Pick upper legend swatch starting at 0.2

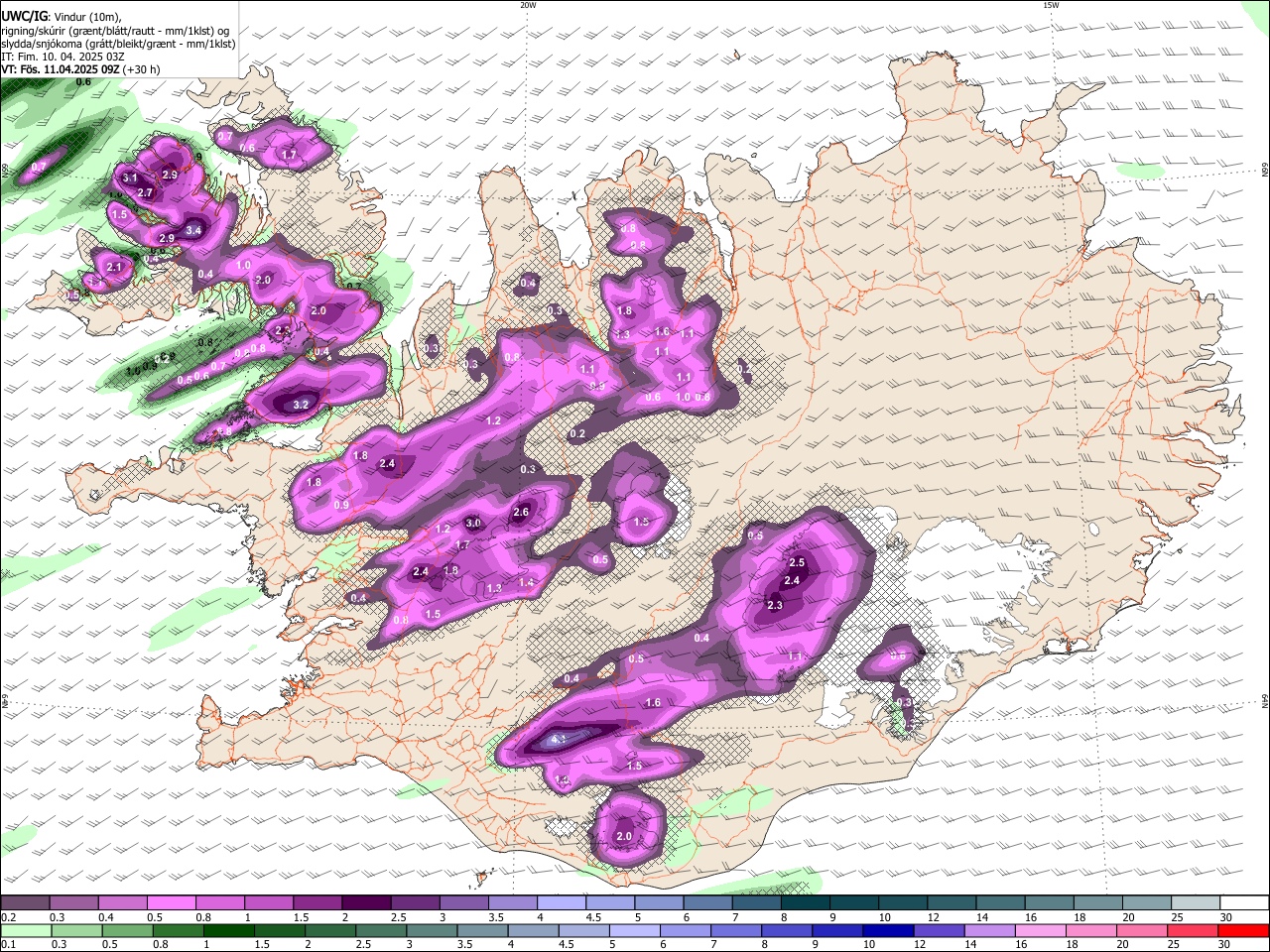click(x=25, y=902)
